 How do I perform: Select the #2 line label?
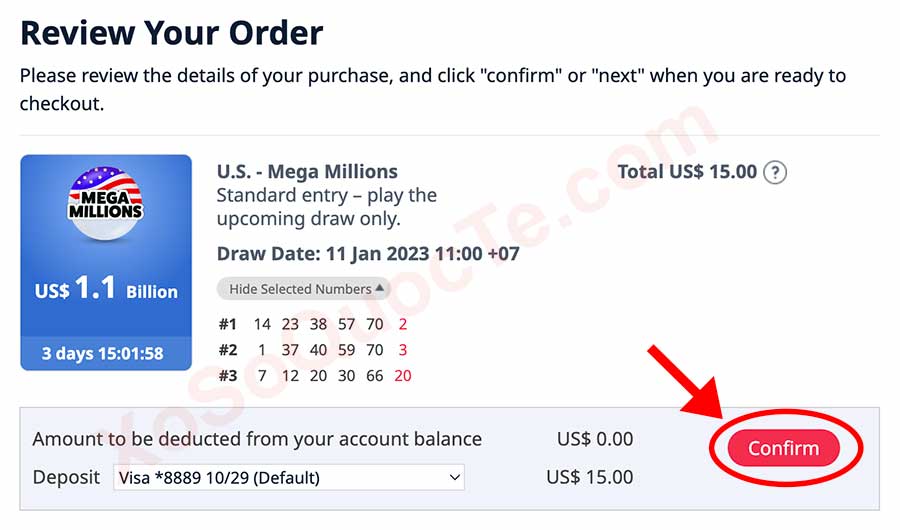228,350
